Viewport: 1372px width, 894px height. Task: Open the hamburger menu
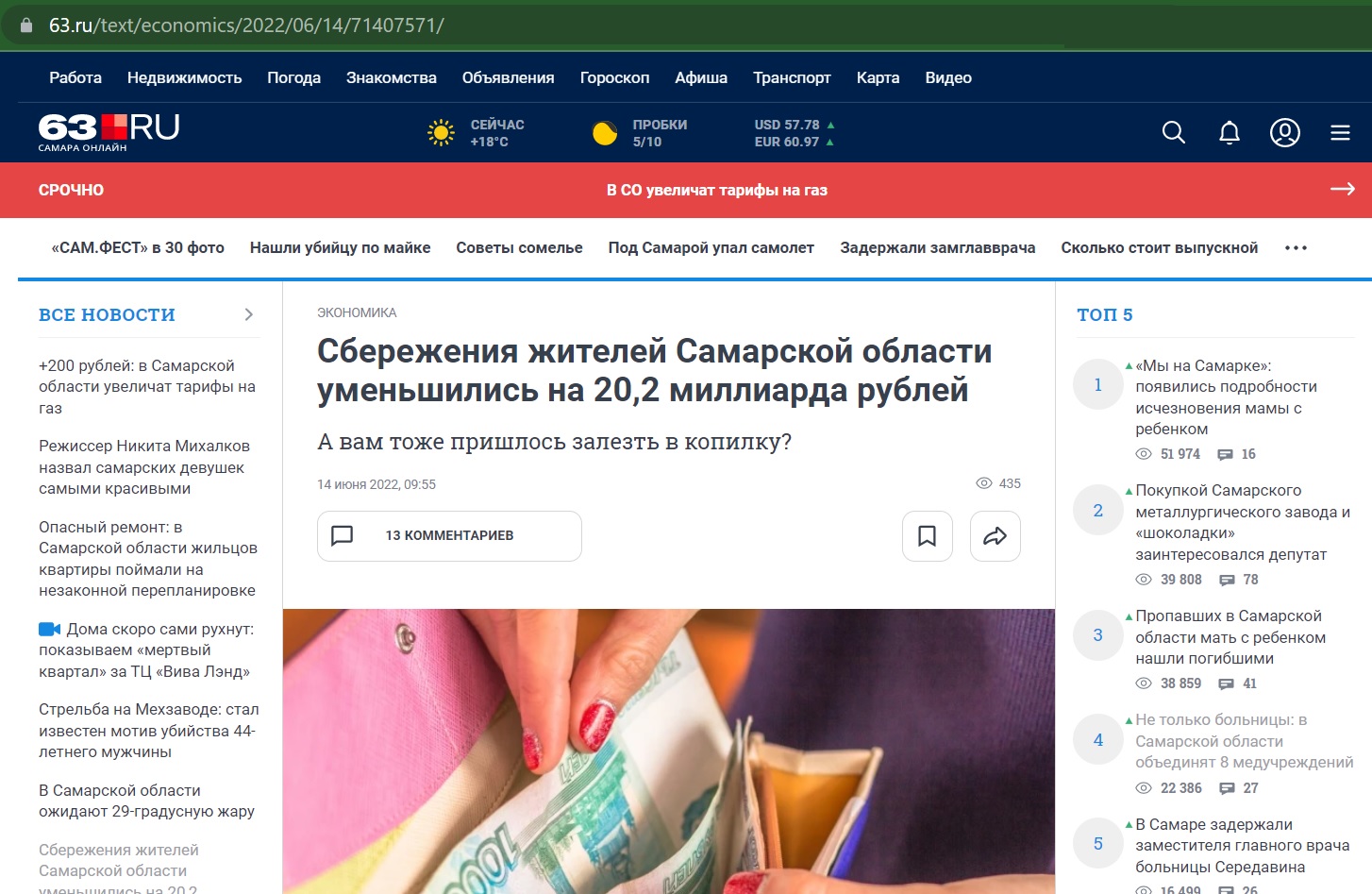tap(1340, 132)
